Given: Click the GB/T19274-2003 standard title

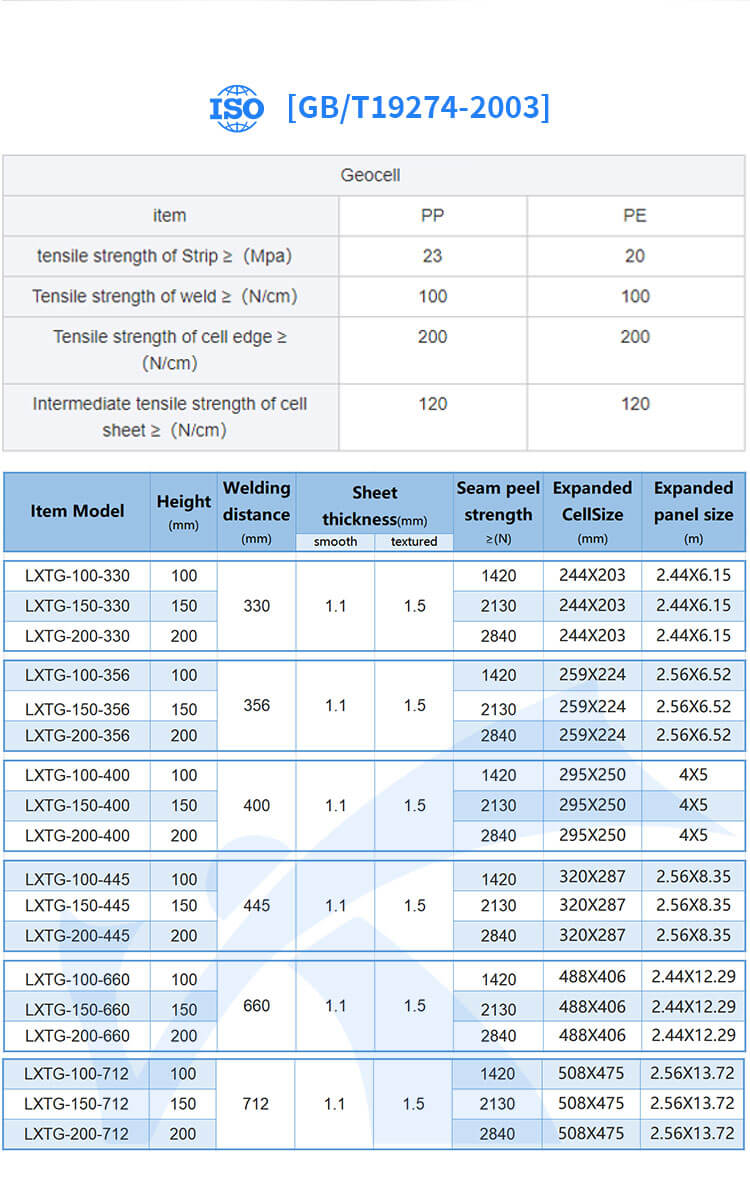Looking at the screenshot, I should pyautogui.click(x=418, y=107).
